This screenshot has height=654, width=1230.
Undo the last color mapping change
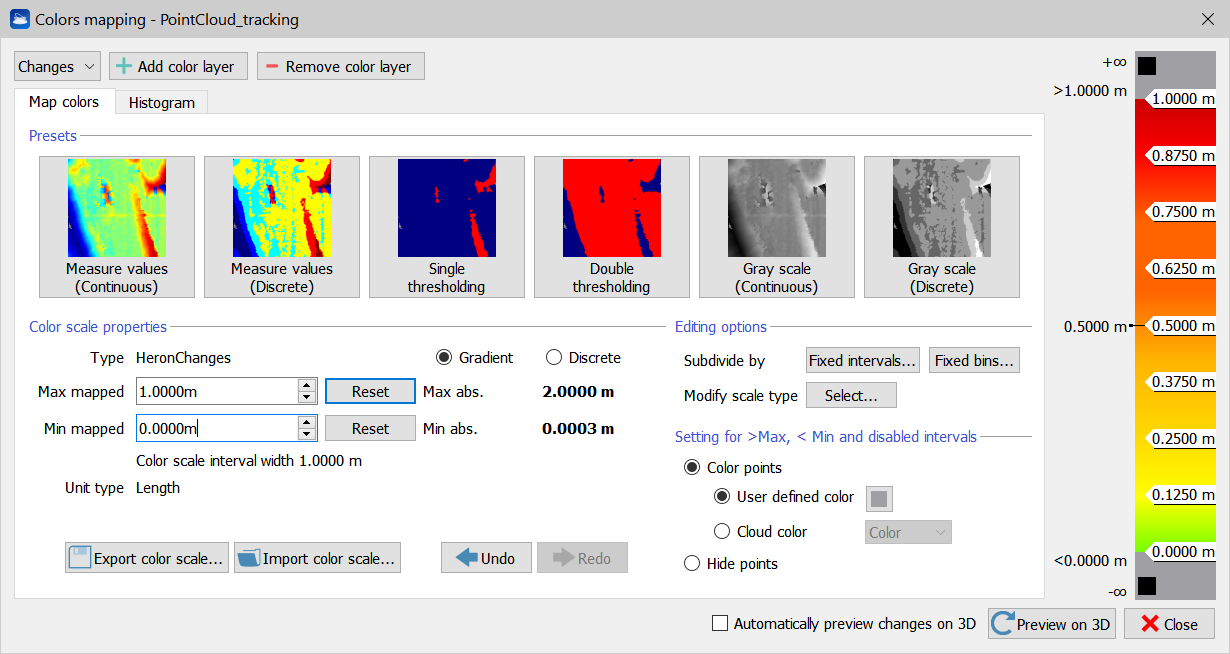coord(486,558)
